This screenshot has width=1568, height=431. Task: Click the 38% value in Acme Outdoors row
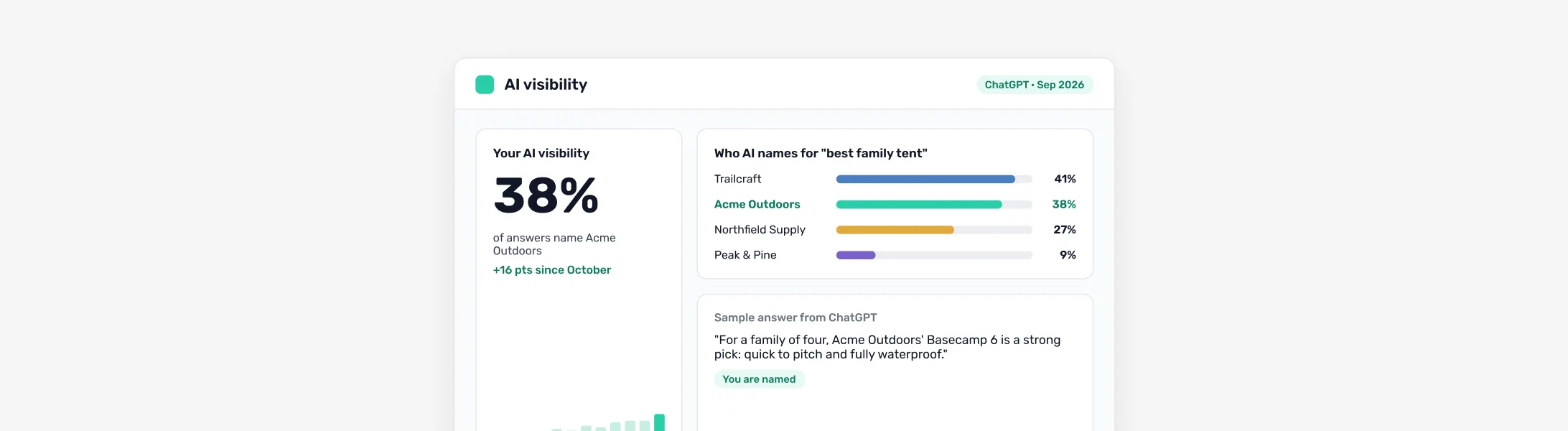1064,204
